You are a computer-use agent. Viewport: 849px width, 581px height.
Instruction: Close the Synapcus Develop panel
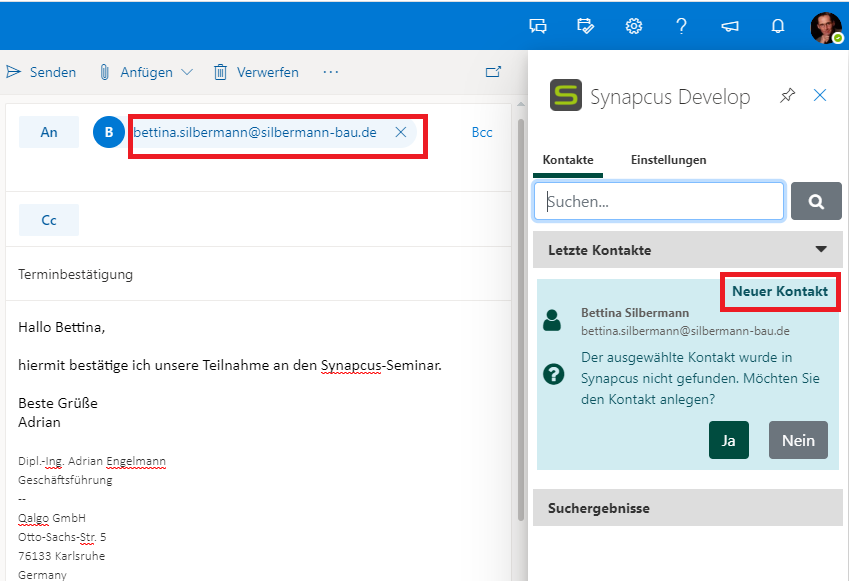pos(820,96)
